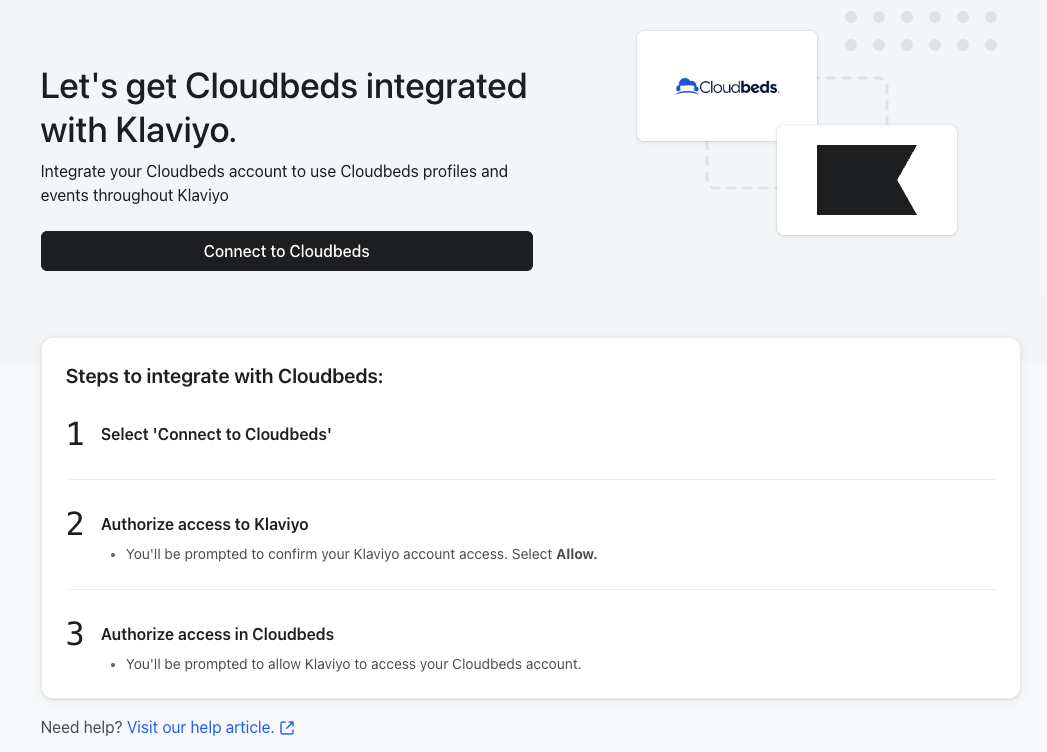This screenshot has height=752, width=1047.
Task: Click the 'Authorize access in Cloudbeds' step title
Action: click(217, 634)
